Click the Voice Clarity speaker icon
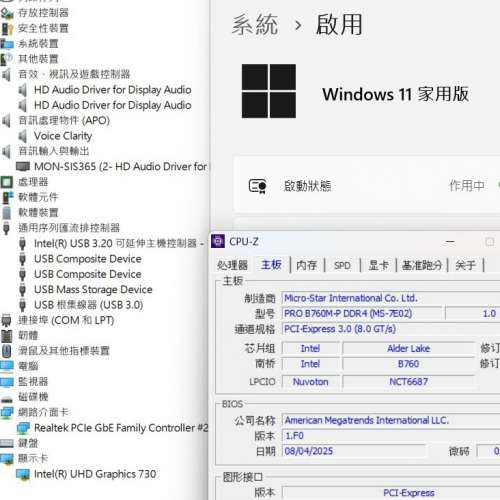Screen dimensions: 500x500 coord(23,136)
